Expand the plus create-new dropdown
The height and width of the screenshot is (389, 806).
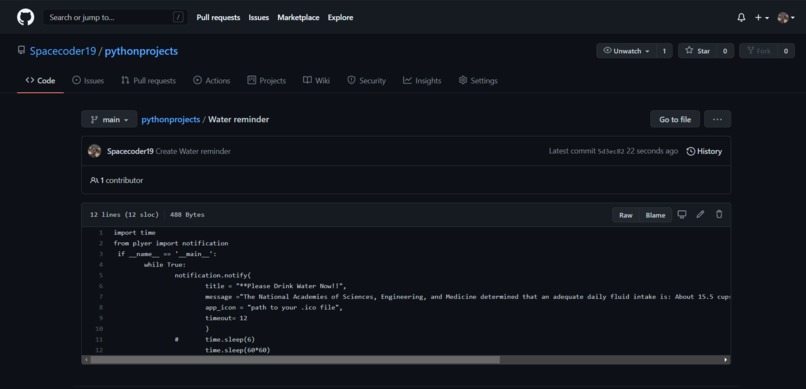click(x=762, y=17)
